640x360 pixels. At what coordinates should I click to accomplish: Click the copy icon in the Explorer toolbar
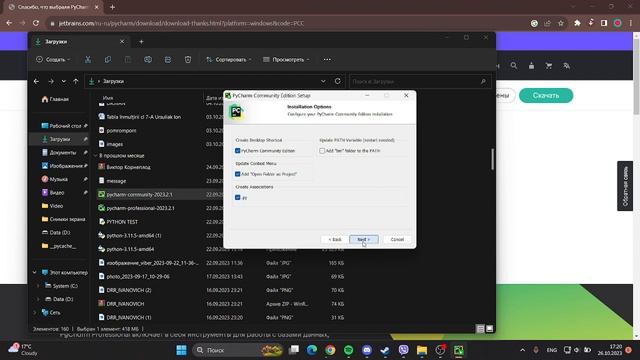108,60
